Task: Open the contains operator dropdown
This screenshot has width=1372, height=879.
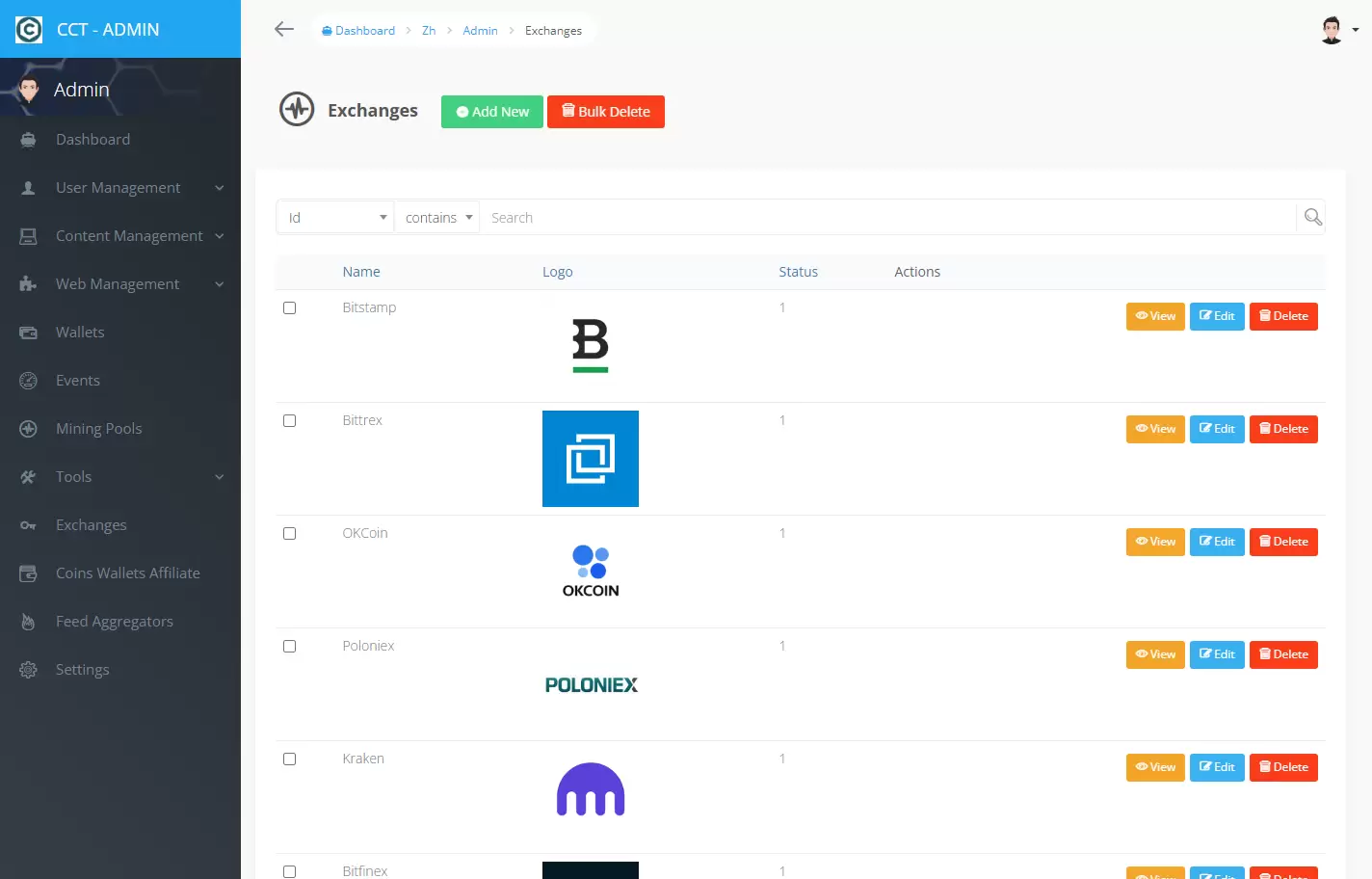Action: click(x=437, y=217)
